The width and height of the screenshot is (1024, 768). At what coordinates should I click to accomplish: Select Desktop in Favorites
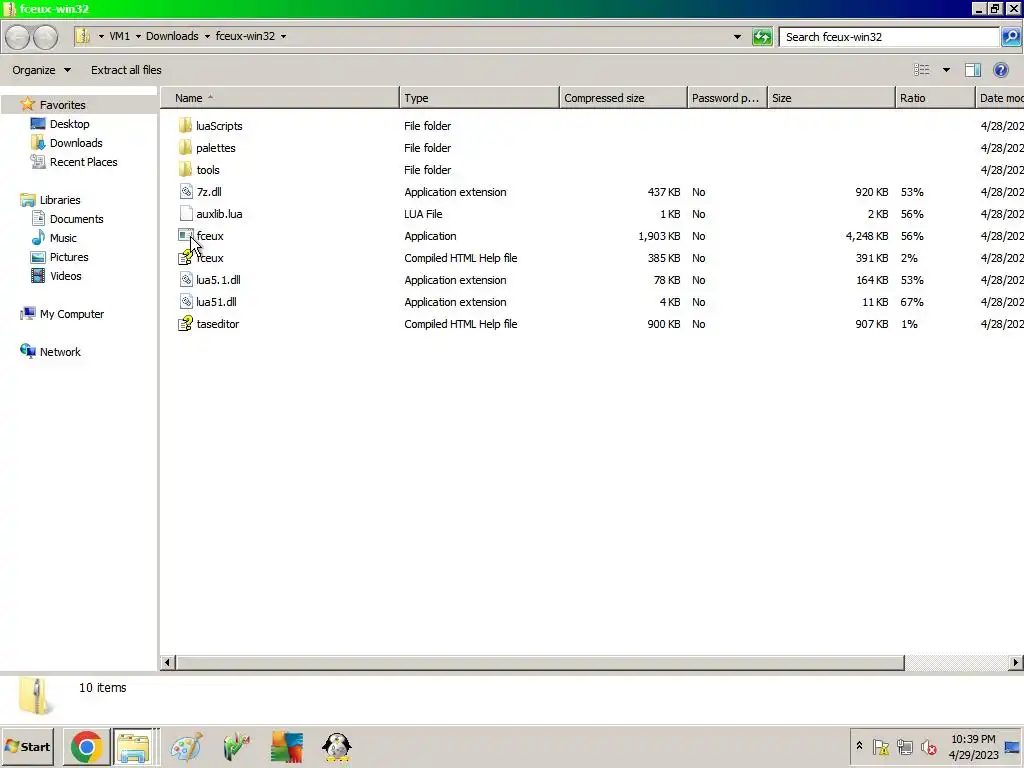69,124
